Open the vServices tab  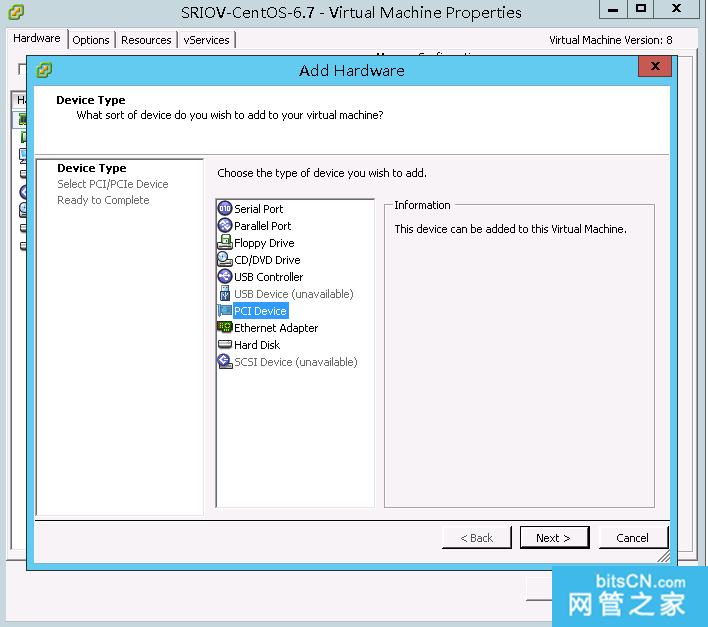(206, 40)
